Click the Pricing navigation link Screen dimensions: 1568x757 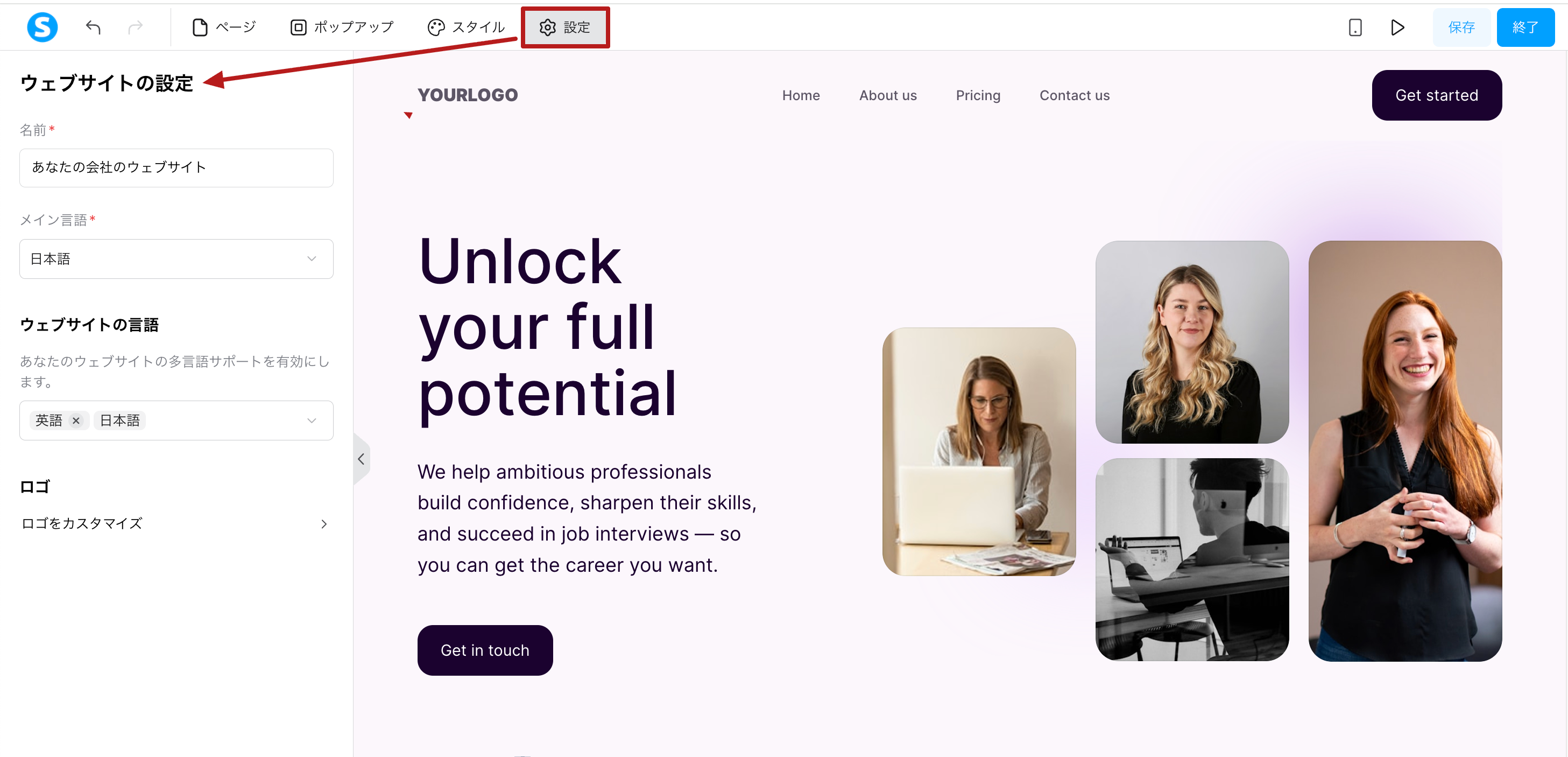pos(978,96)
